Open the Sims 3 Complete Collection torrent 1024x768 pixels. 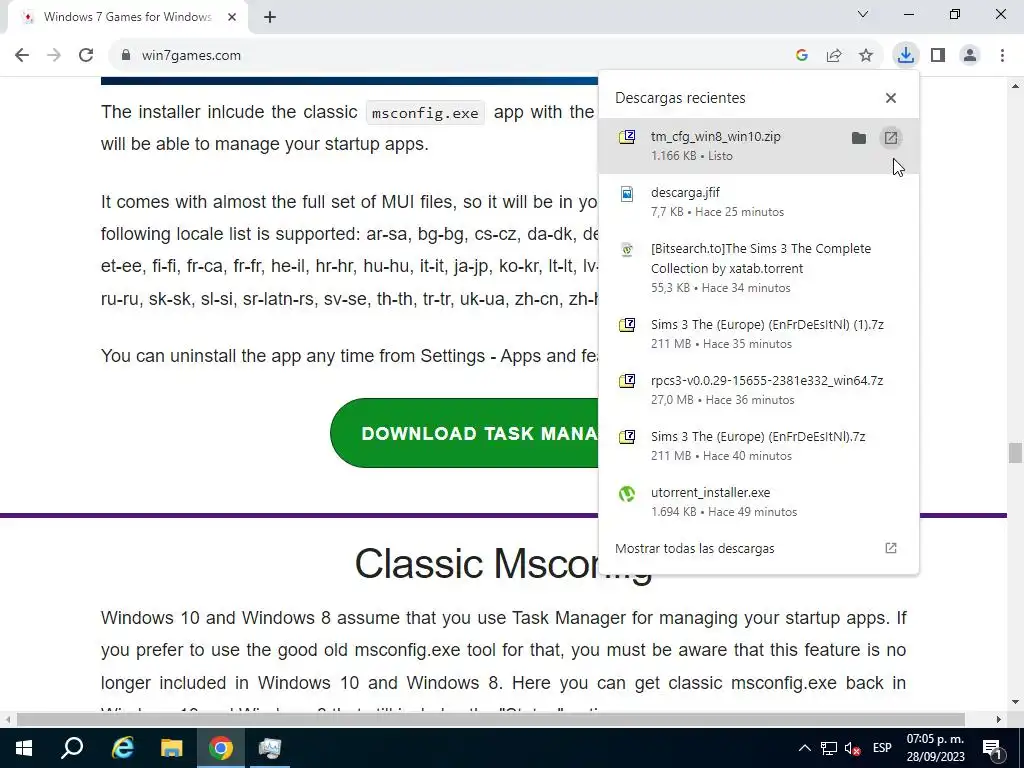point(758,268)
